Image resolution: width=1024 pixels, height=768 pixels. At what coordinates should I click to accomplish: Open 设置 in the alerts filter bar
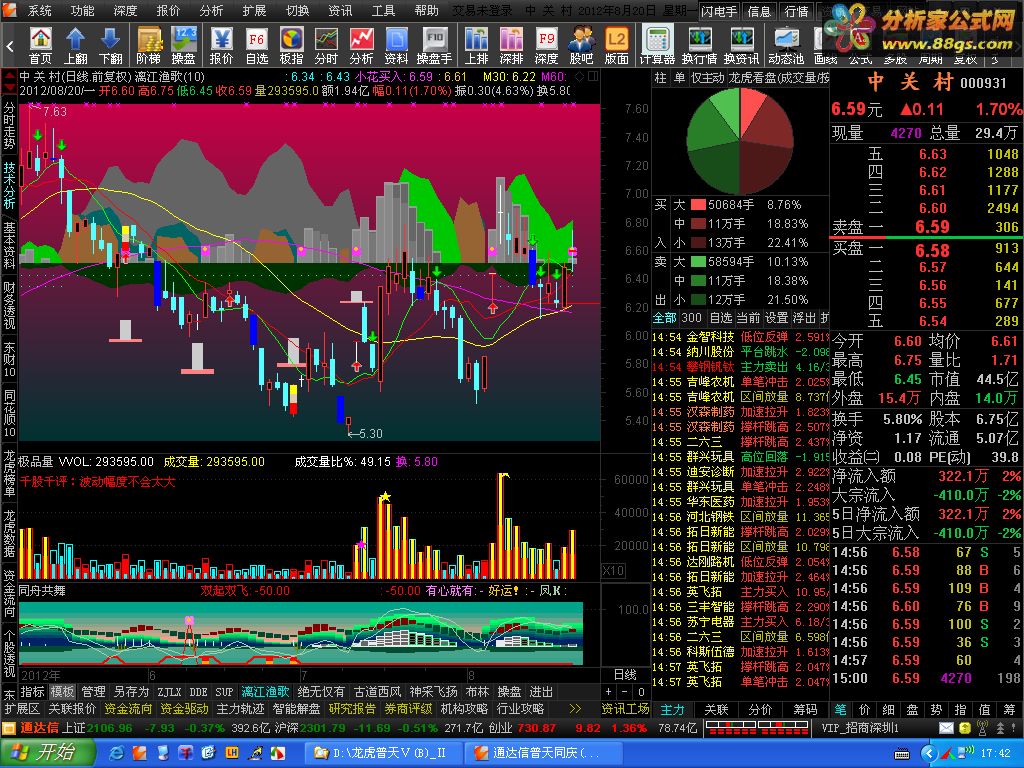(776, 318)
